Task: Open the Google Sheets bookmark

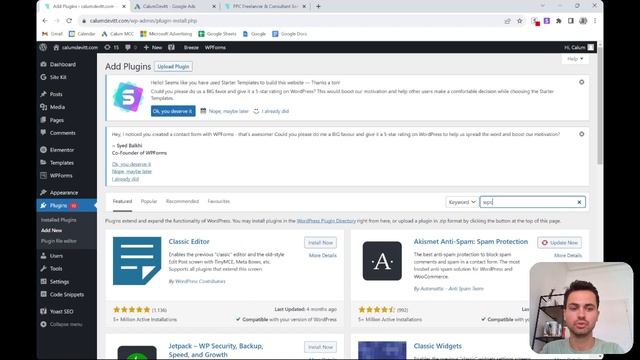Action: tap(217, 34)
